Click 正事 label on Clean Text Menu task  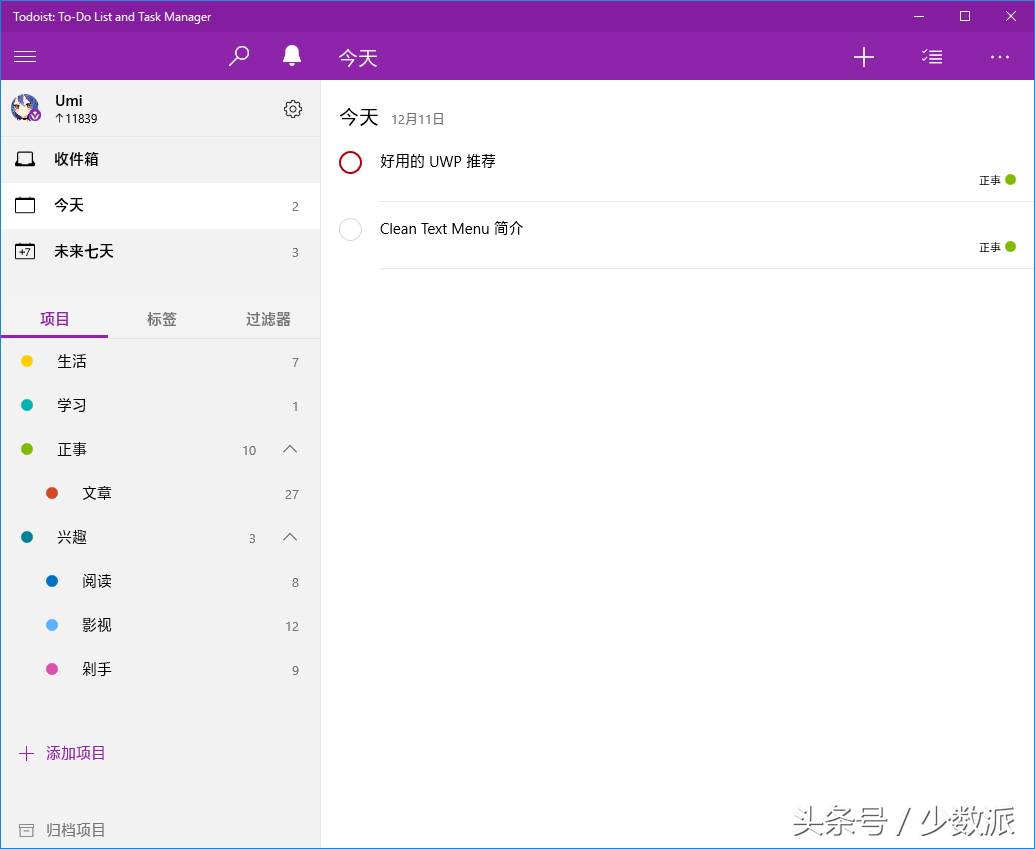(x=989, y=248)
